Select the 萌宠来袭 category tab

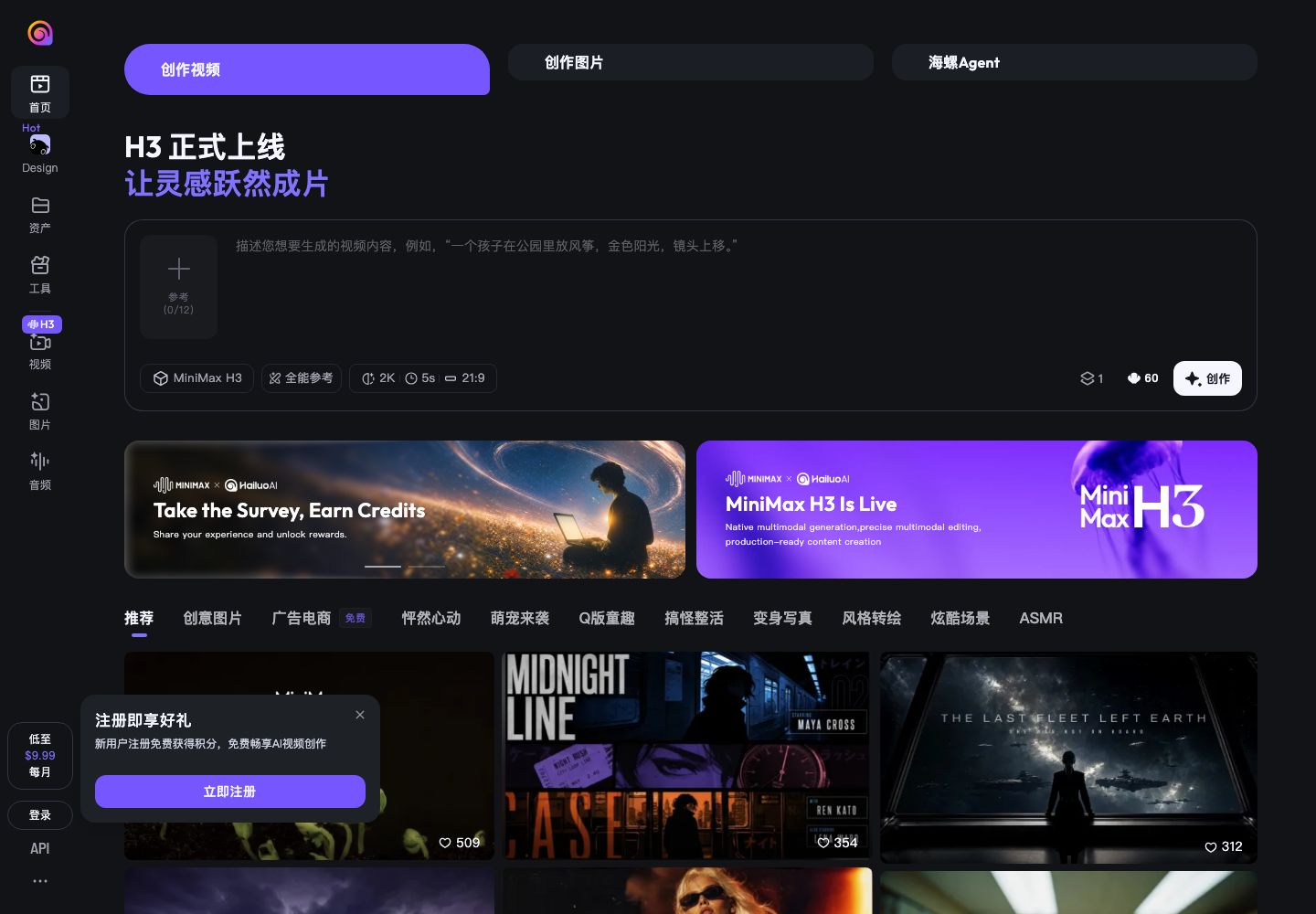coord(520,619)
